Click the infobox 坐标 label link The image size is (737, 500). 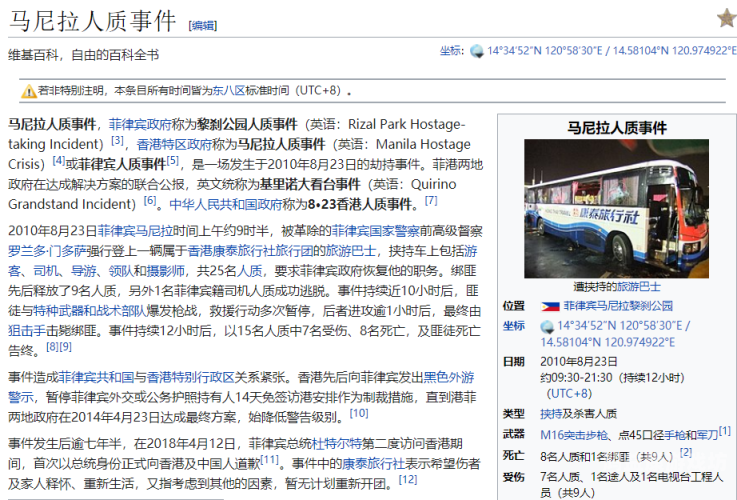coord(513,326)
